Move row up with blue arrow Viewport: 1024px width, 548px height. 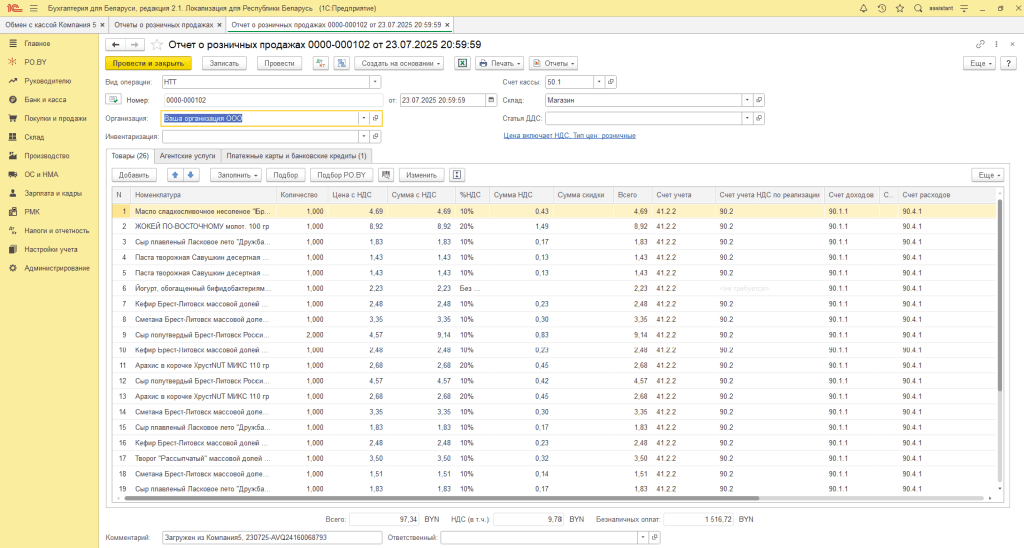[174, 175]
